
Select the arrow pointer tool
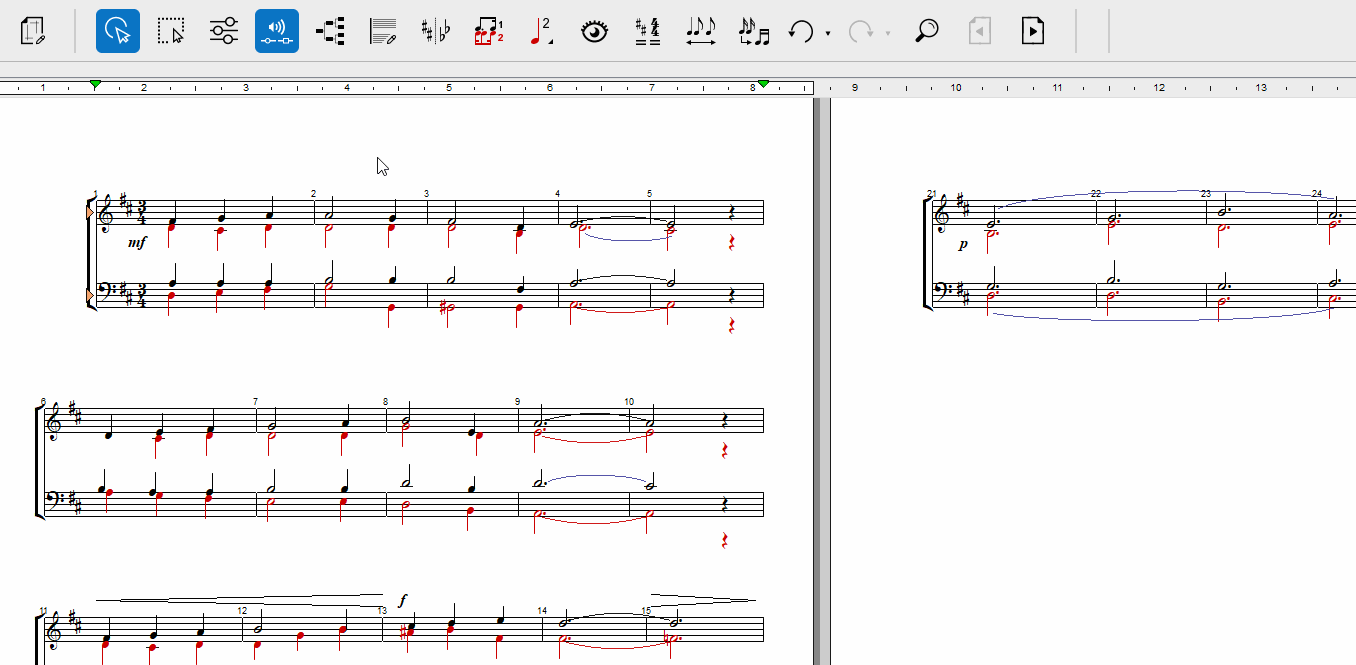[x=118, y=31]
